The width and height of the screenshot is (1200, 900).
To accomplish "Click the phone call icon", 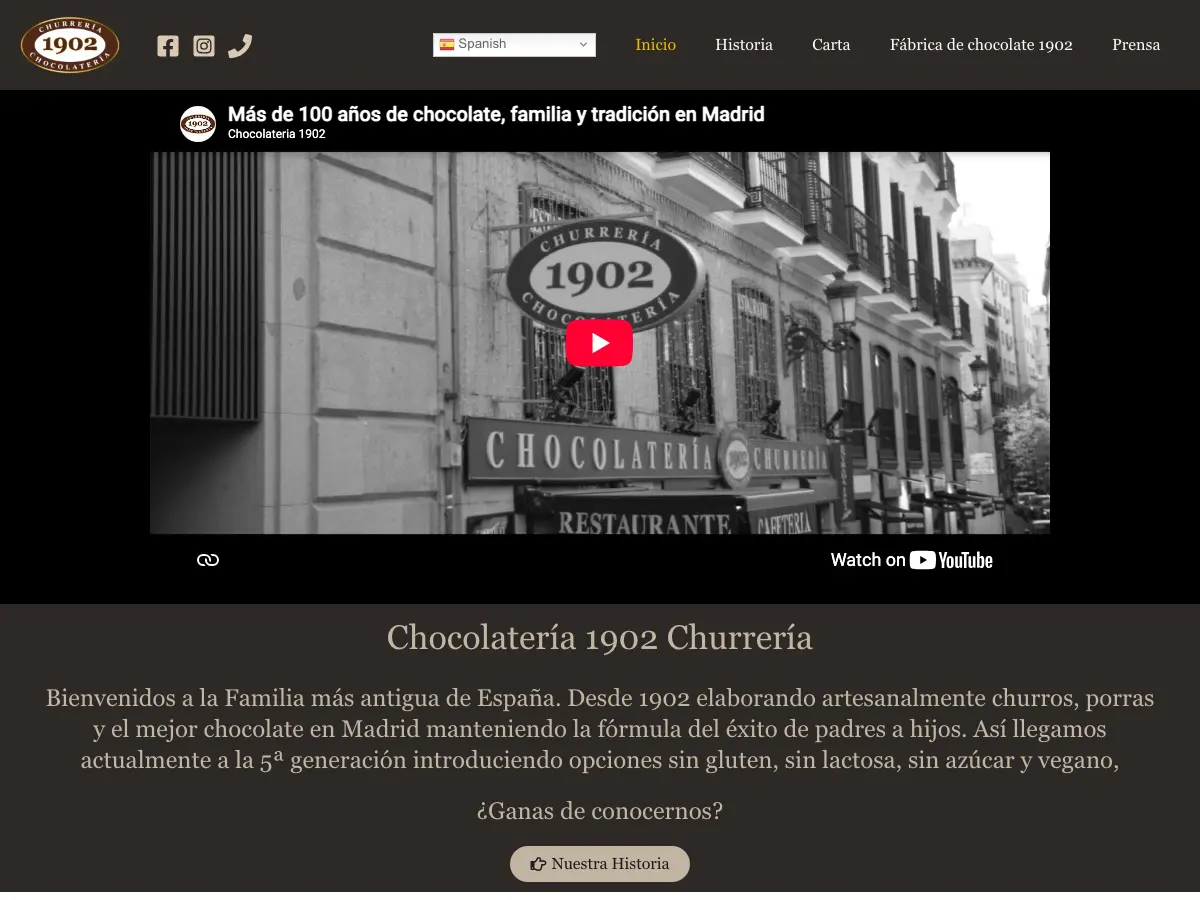I will (x=240, y=46).
